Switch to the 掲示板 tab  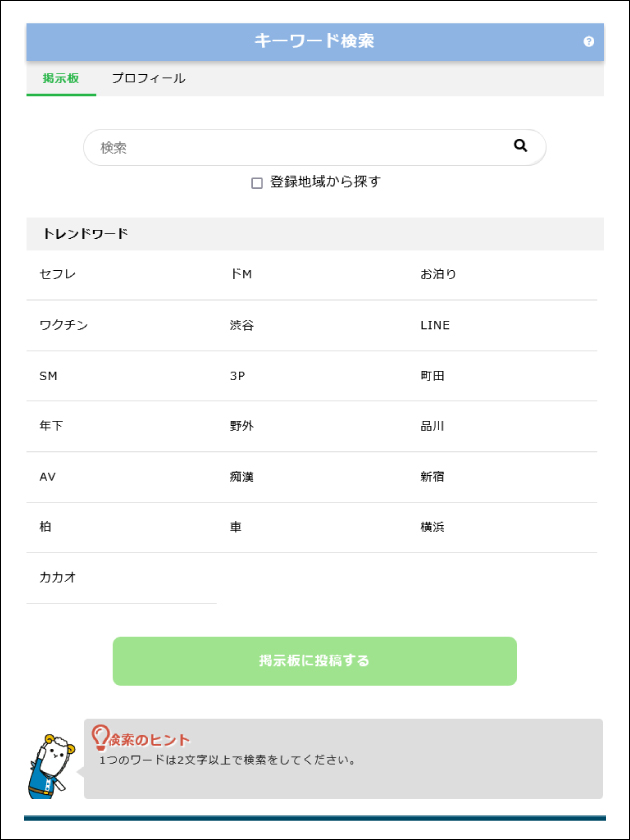pyautogui.click(x=61, y=78)
